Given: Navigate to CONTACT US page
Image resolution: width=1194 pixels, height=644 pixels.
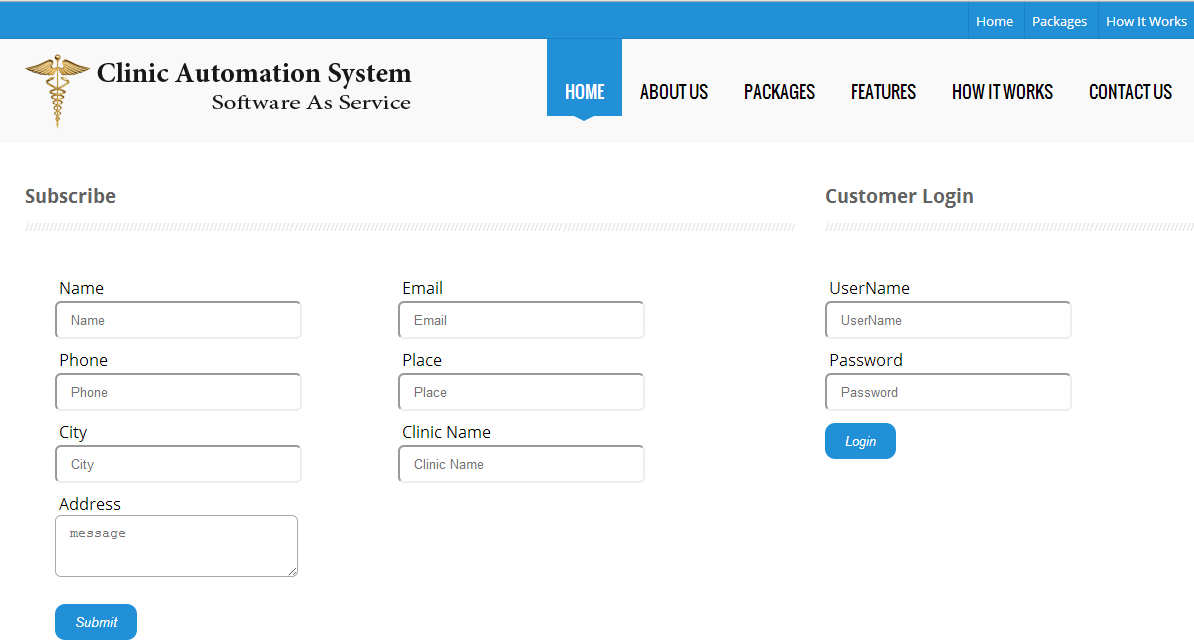Looking at the screenshot, I should click(1130, 92).
